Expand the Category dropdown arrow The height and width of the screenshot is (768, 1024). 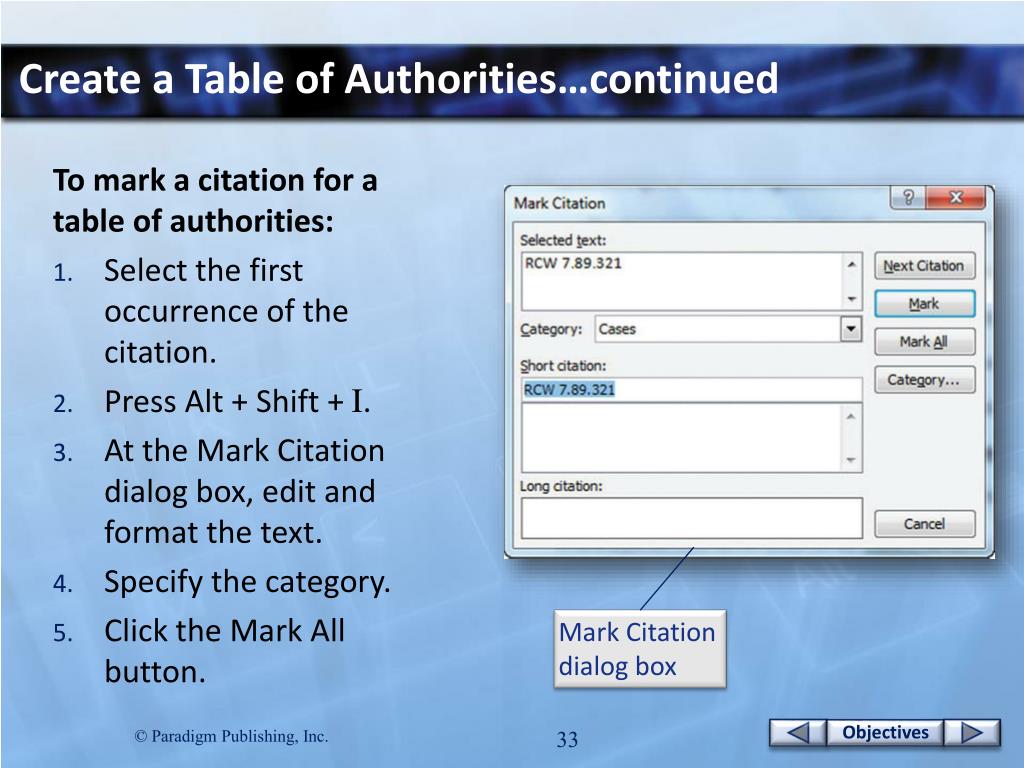tap(850, 329)
